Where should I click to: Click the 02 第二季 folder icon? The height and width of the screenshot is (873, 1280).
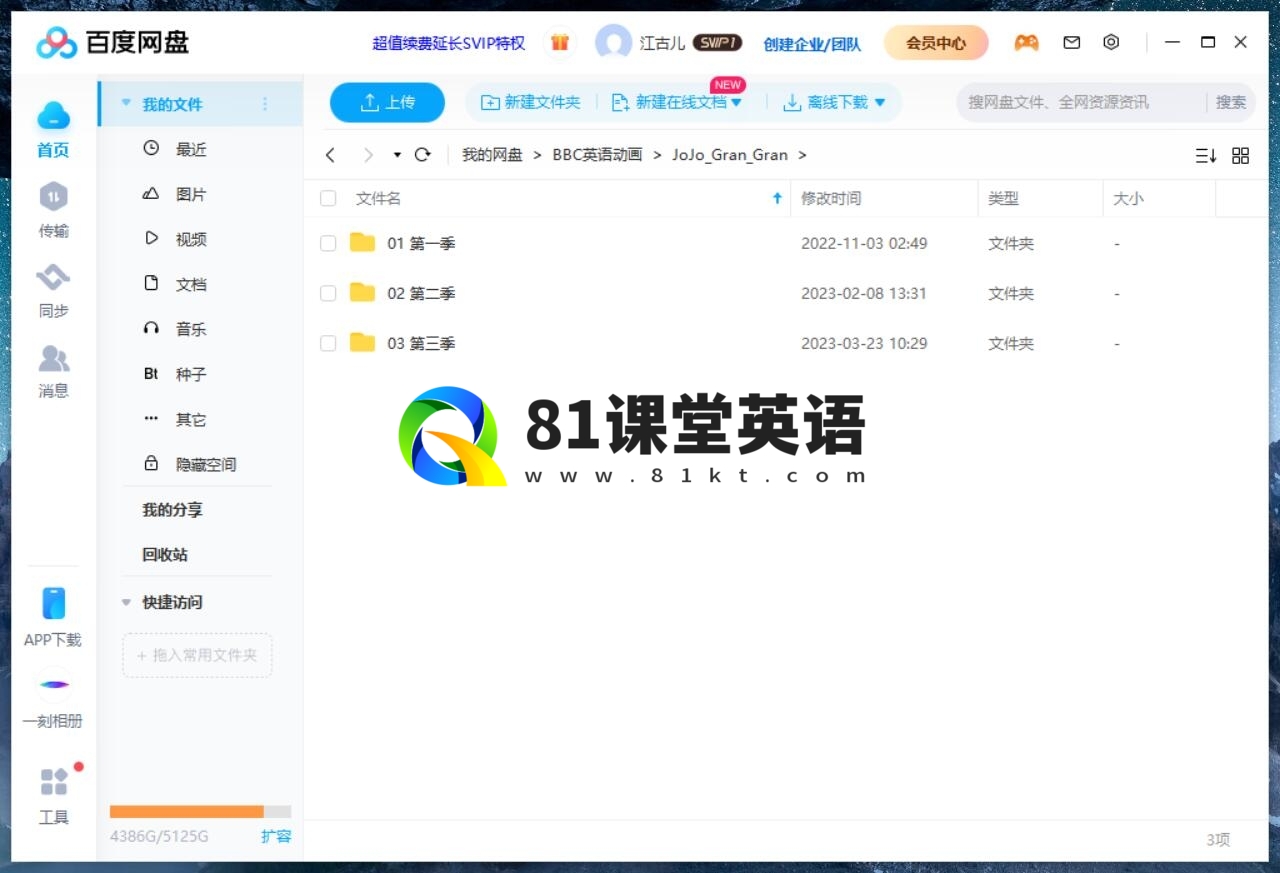click(362, 292)
